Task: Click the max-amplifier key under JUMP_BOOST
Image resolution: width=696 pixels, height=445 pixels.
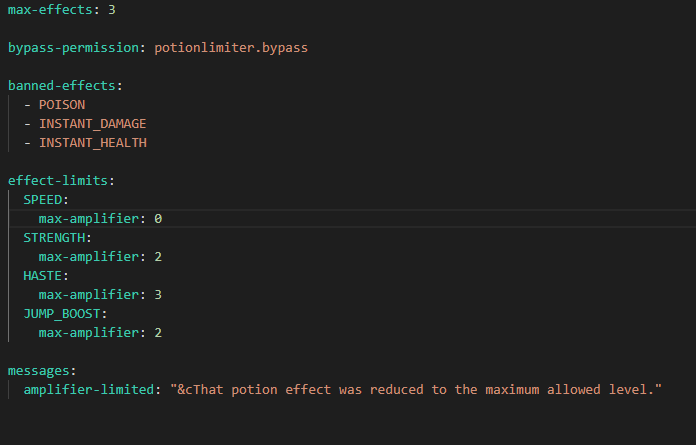Action: pos(89,333)
